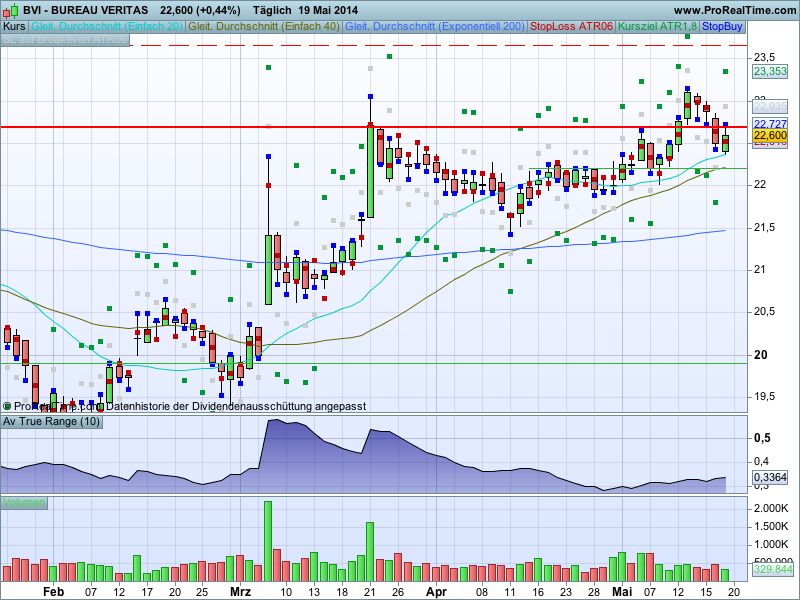
Task: Click the 21,5 price axis label
Action: pos(764,227)
